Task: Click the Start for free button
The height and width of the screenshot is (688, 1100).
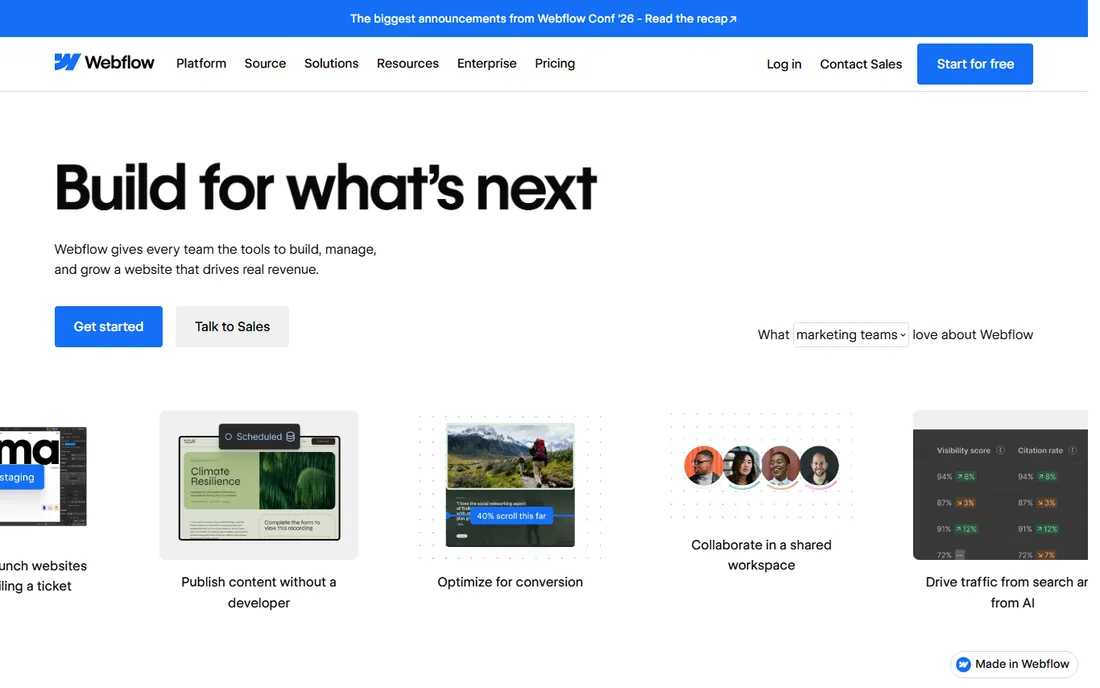Action: point(974,64)
